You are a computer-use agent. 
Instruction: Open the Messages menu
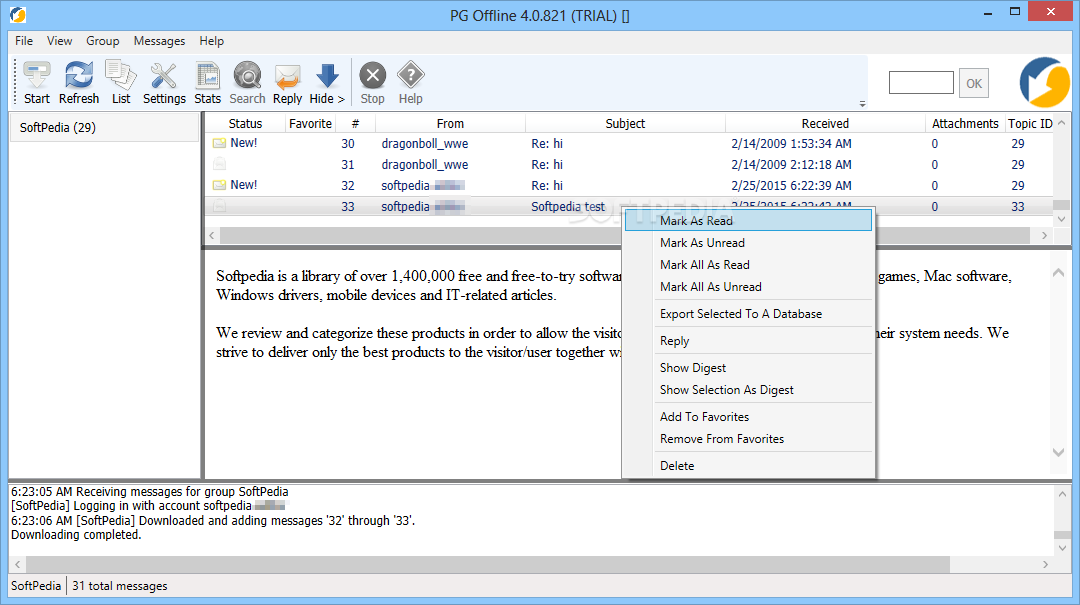coord(159,41)
